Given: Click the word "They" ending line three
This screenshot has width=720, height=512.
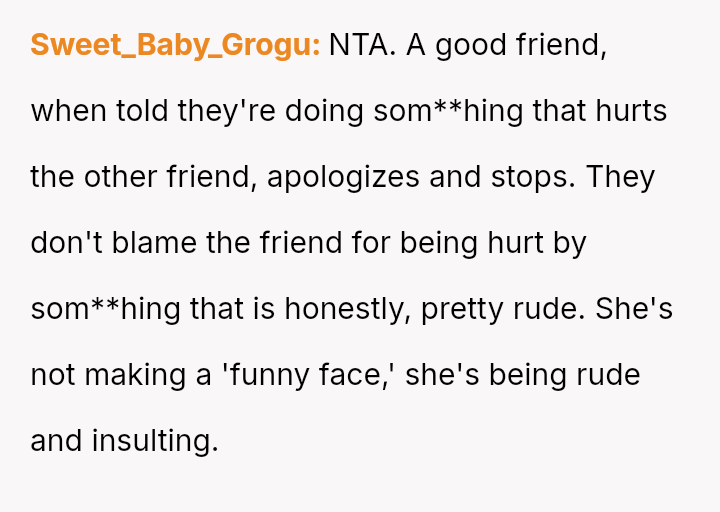Looking at the screenshot, I should click(621, 177).
